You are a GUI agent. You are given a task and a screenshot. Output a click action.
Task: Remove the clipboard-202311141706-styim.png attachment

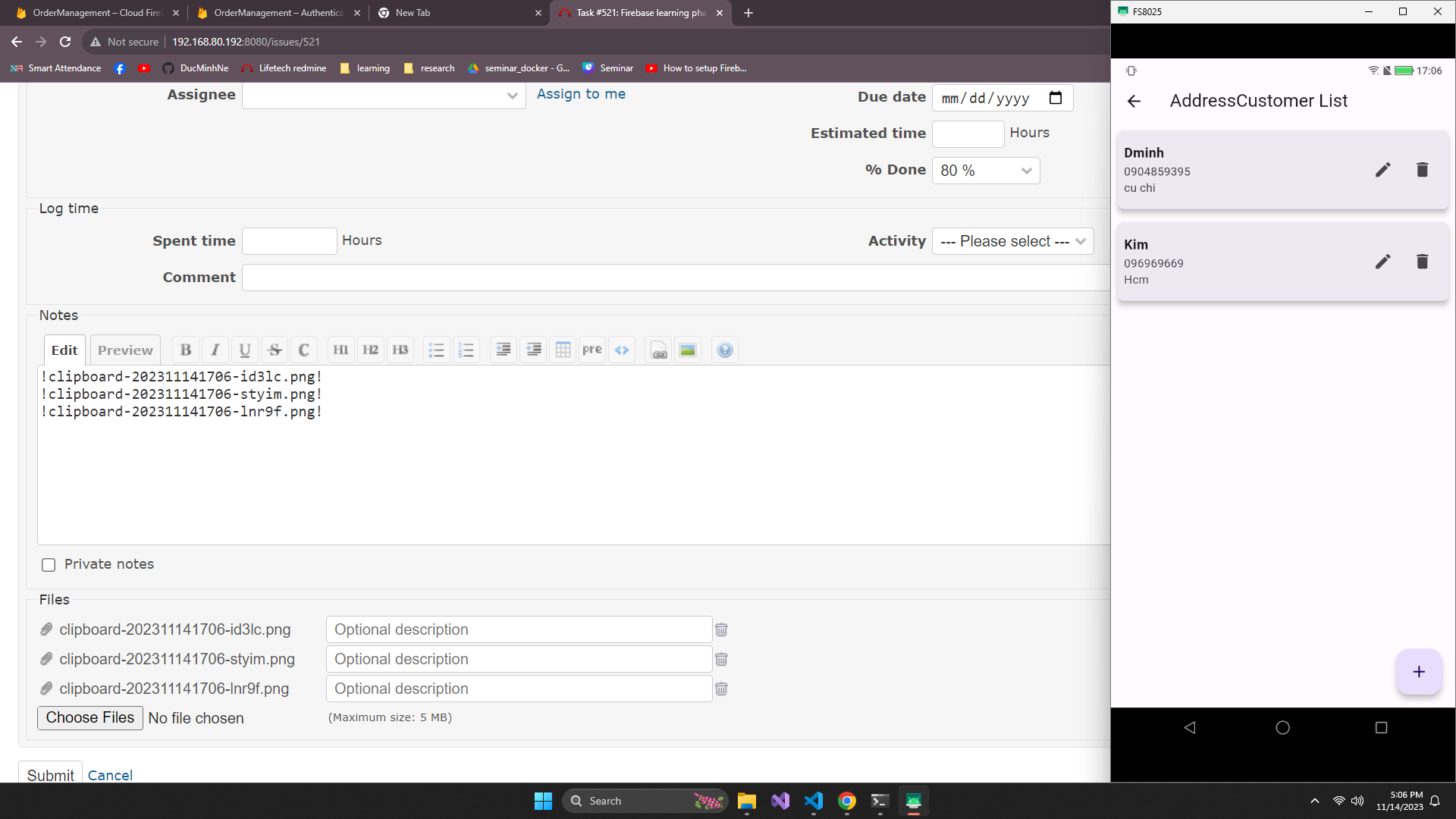[721, 659]
